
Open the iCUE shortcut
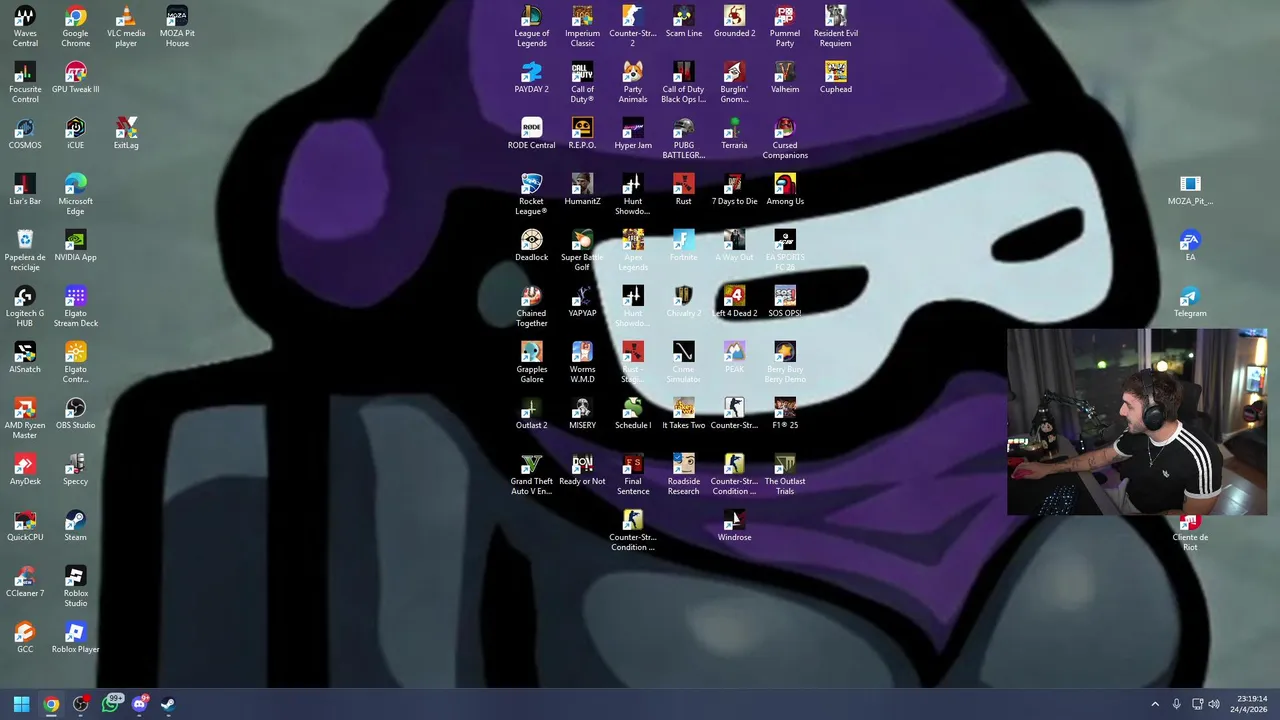[x=76, y=134]
